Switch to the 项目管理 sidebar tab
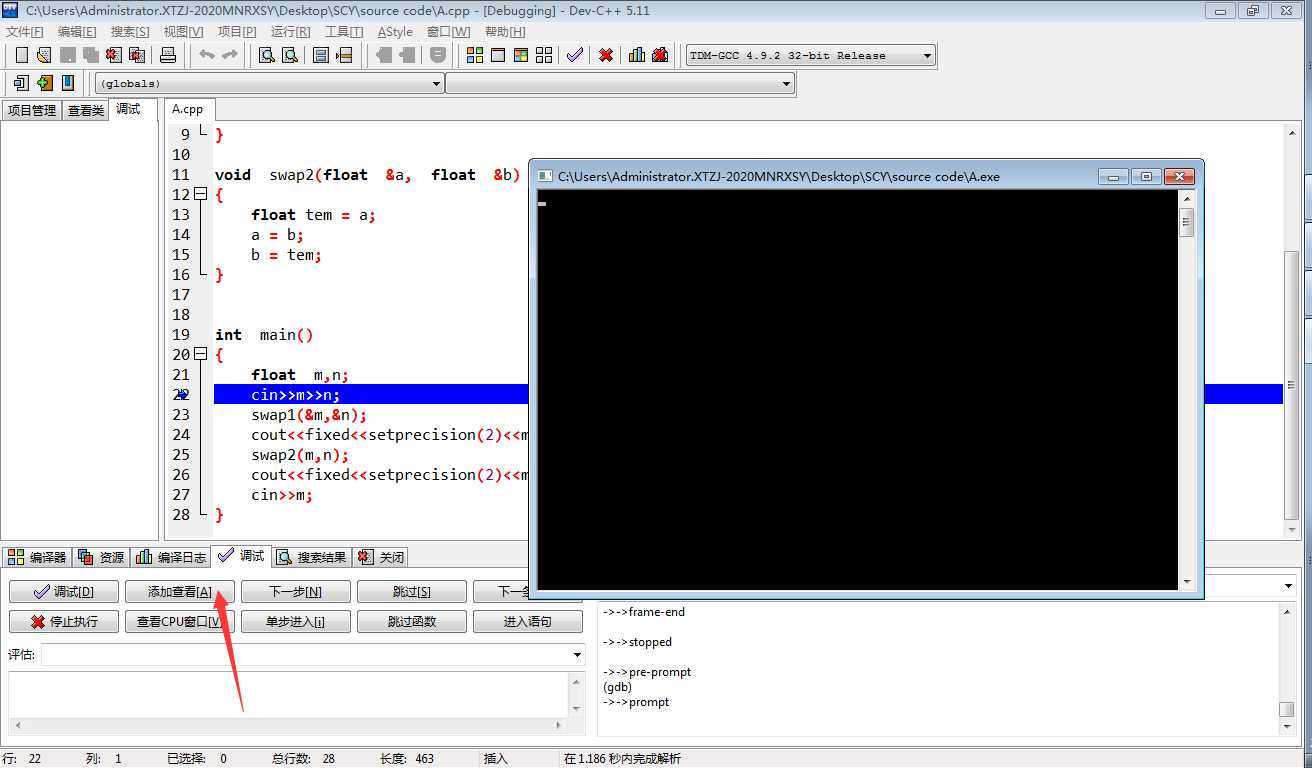Screen dimensions: 1312x768 pos(32,110)
